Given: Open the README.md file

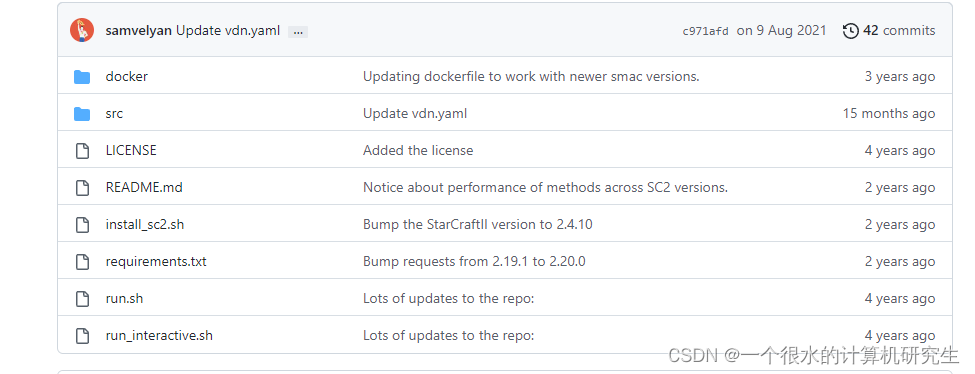Looking at the screenshot, I should click(x=144, y=187).
